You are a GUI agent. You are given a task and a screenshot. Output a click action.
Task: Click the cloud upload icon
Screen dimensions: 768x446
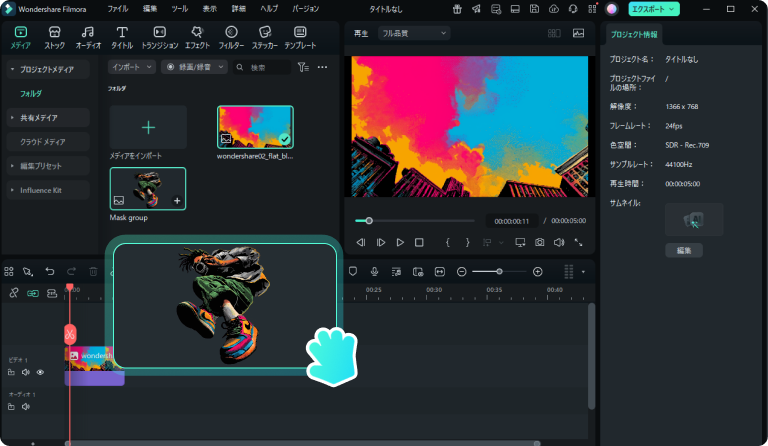pyautogui.click(x=553, y=9)
